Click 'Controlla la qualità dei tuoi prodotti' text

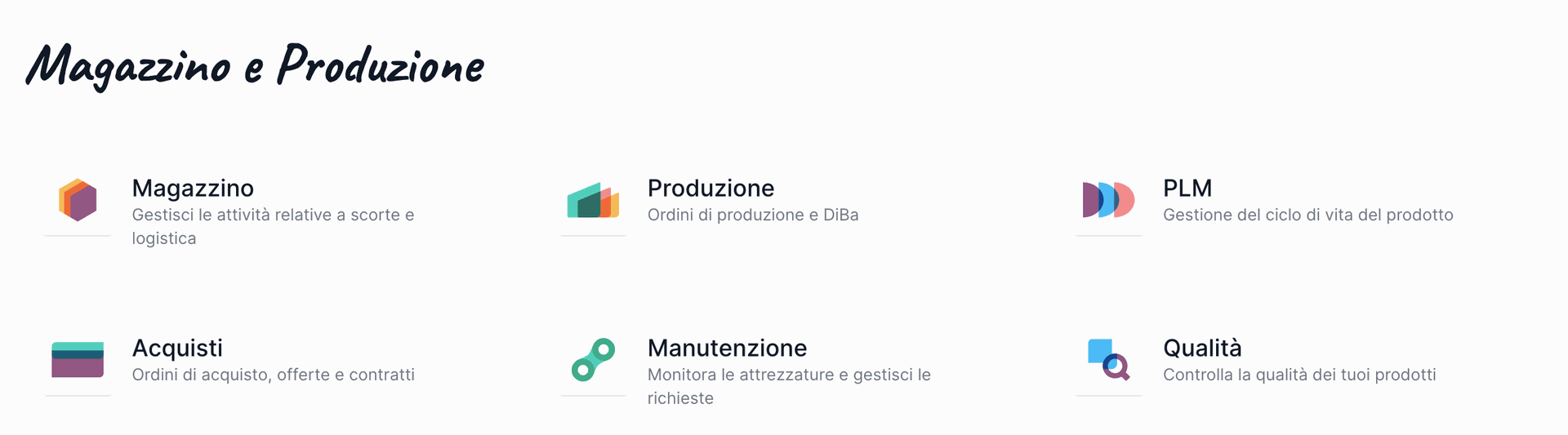1299,375
